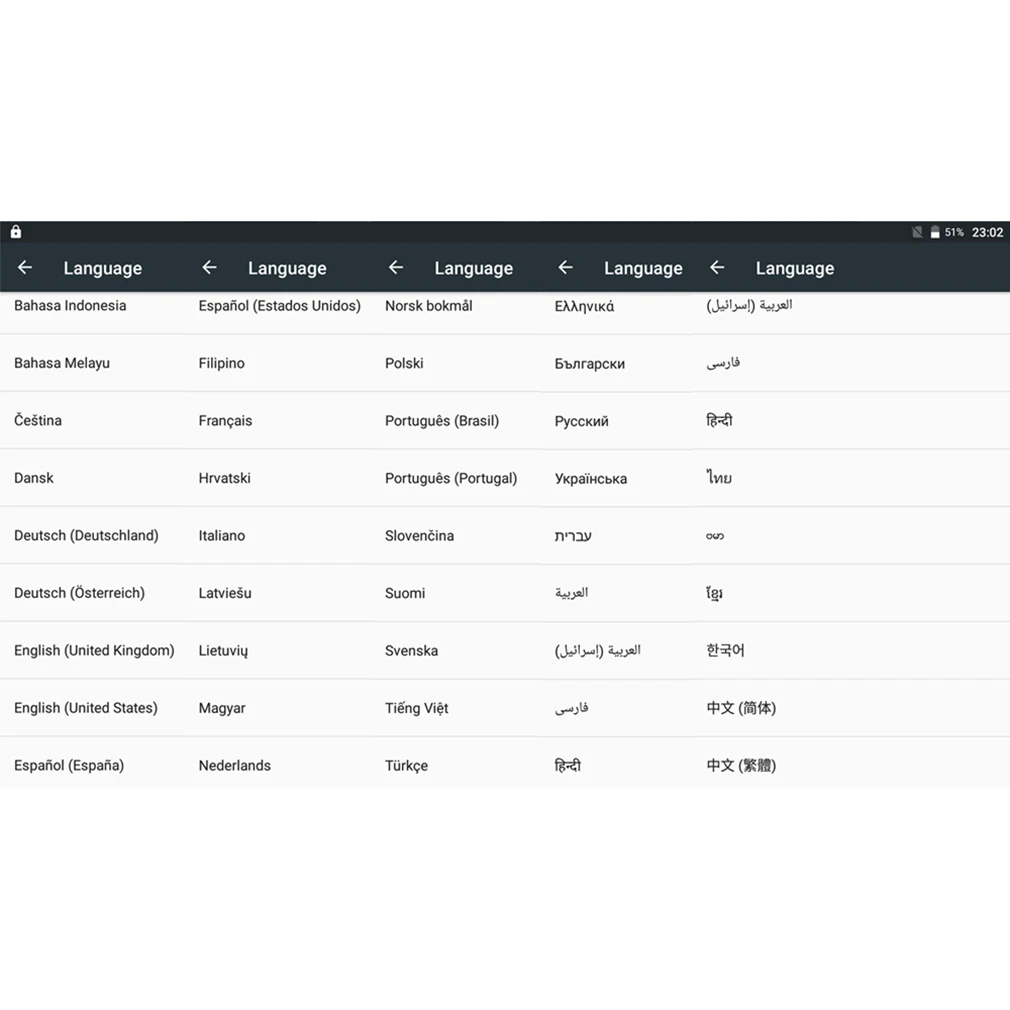Choose Italiano language

(x=222, y=535)
